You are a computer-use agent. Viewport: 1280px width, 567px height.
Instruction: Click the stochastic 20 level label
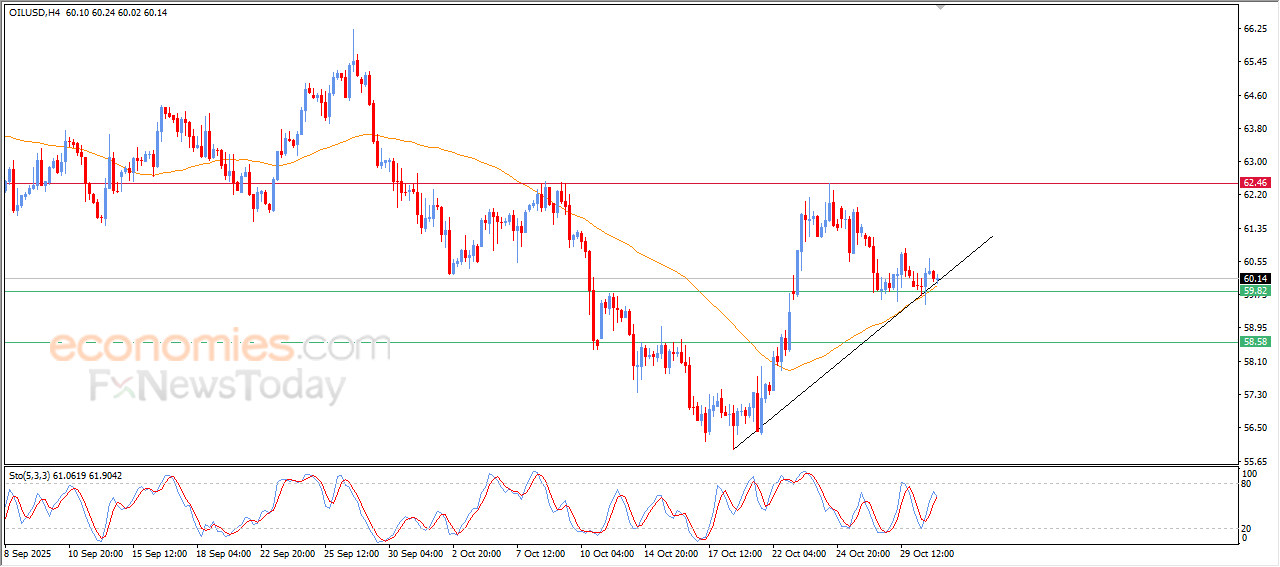(x=1246, y=527)
